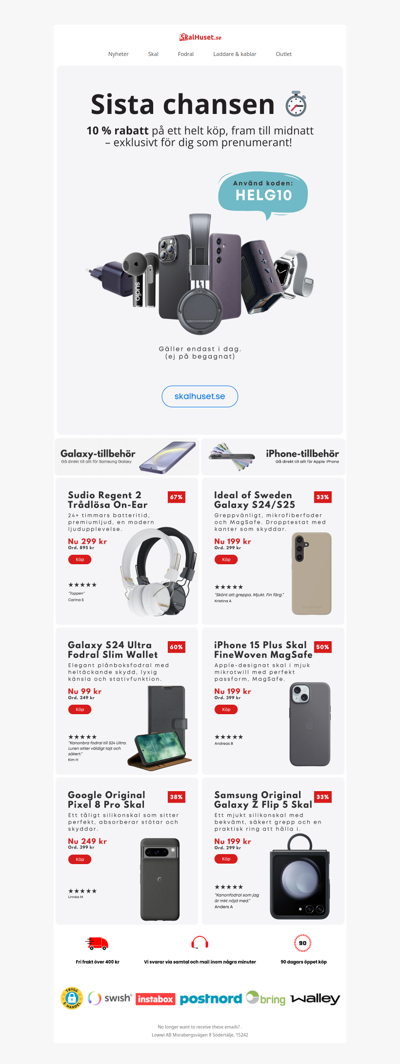
Task: Click the red headset support icon
Action: [200, 943]
